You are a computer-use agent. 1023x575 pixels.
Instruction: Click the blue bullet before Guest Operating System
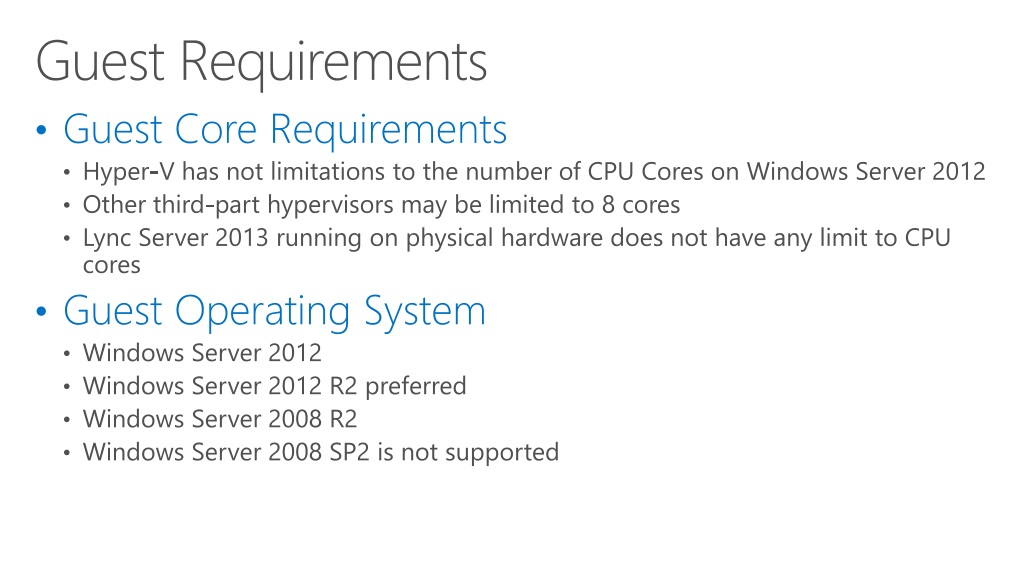42,311
